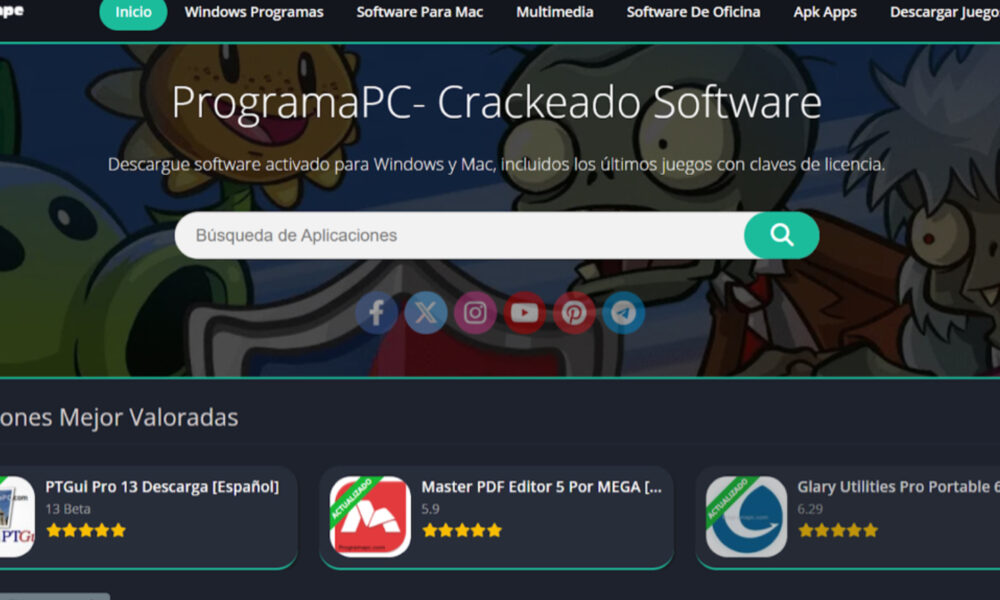Image resolution: width=1000 pixels, height=600 pixels.
Task: Open the Apk Apps menu
Action: pos(825,12)
